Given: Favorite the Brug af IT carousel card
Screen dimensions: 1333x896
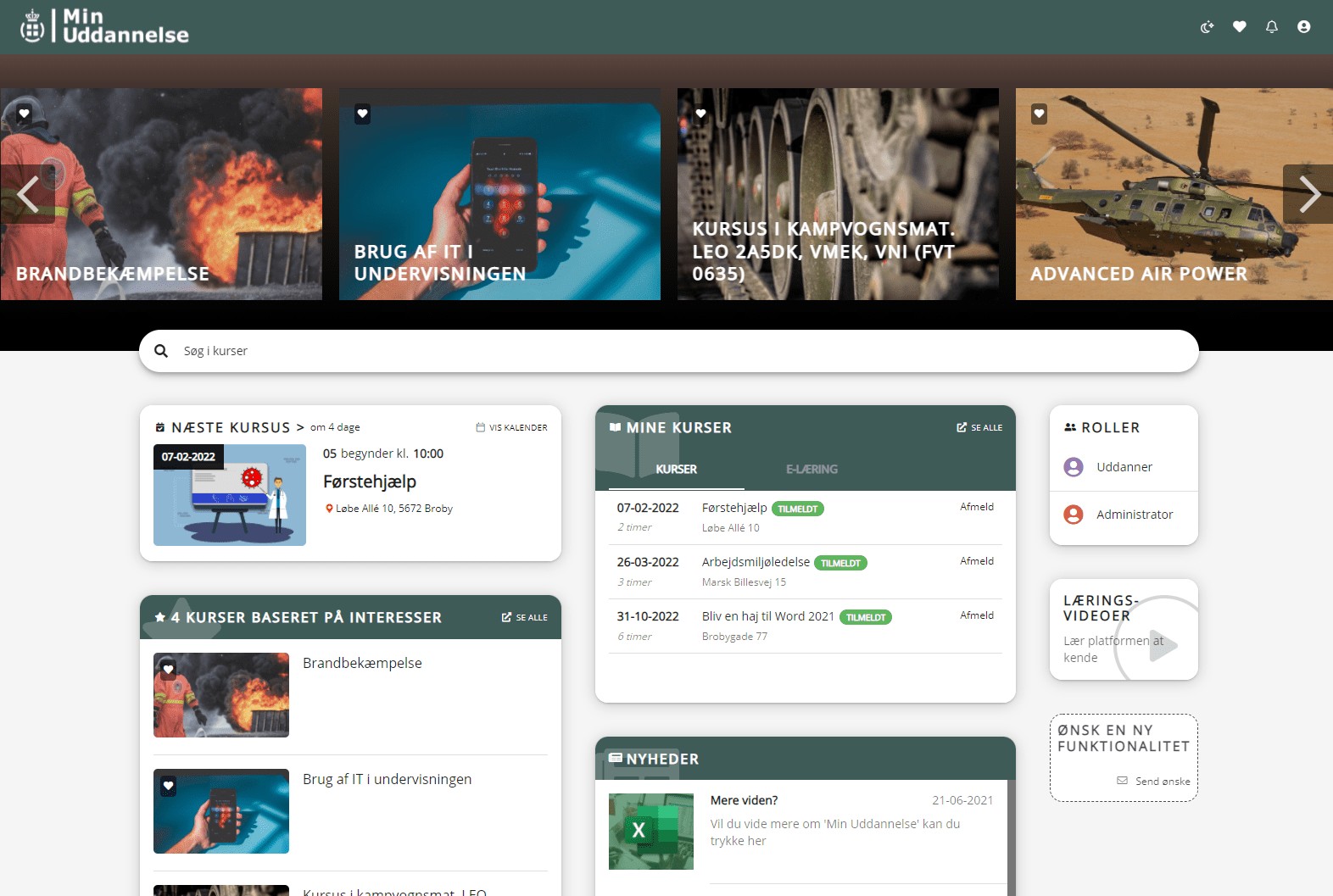Looking at the screenshot, I should (x=362, y=114).
